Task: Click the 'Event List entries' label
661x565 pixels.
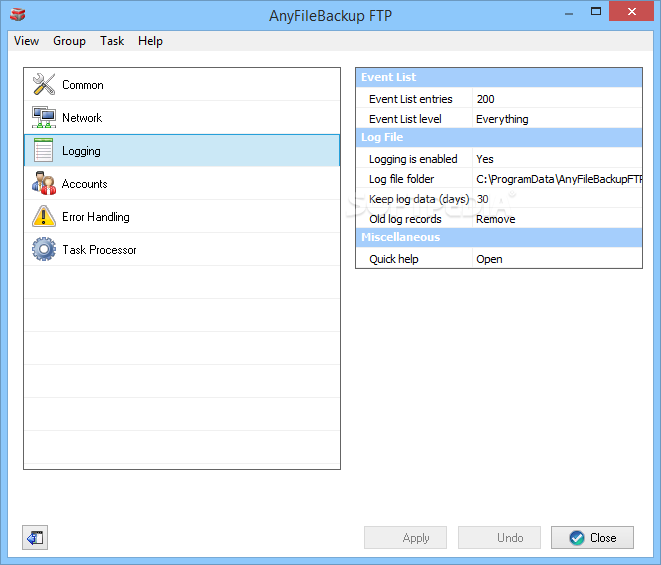Action: 411,99
